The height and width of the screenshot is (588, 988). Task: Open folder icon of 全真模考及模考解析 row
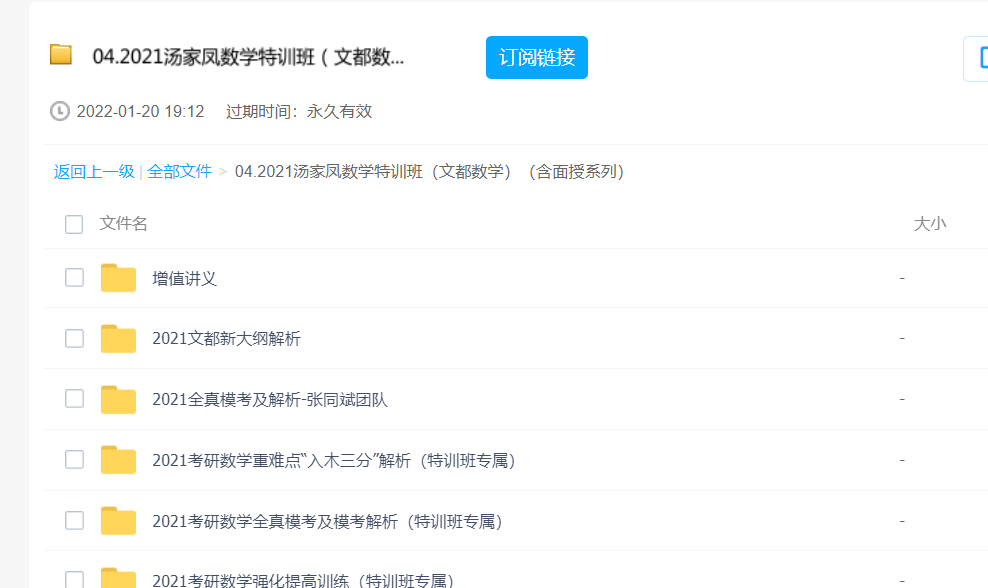point(118,521)
